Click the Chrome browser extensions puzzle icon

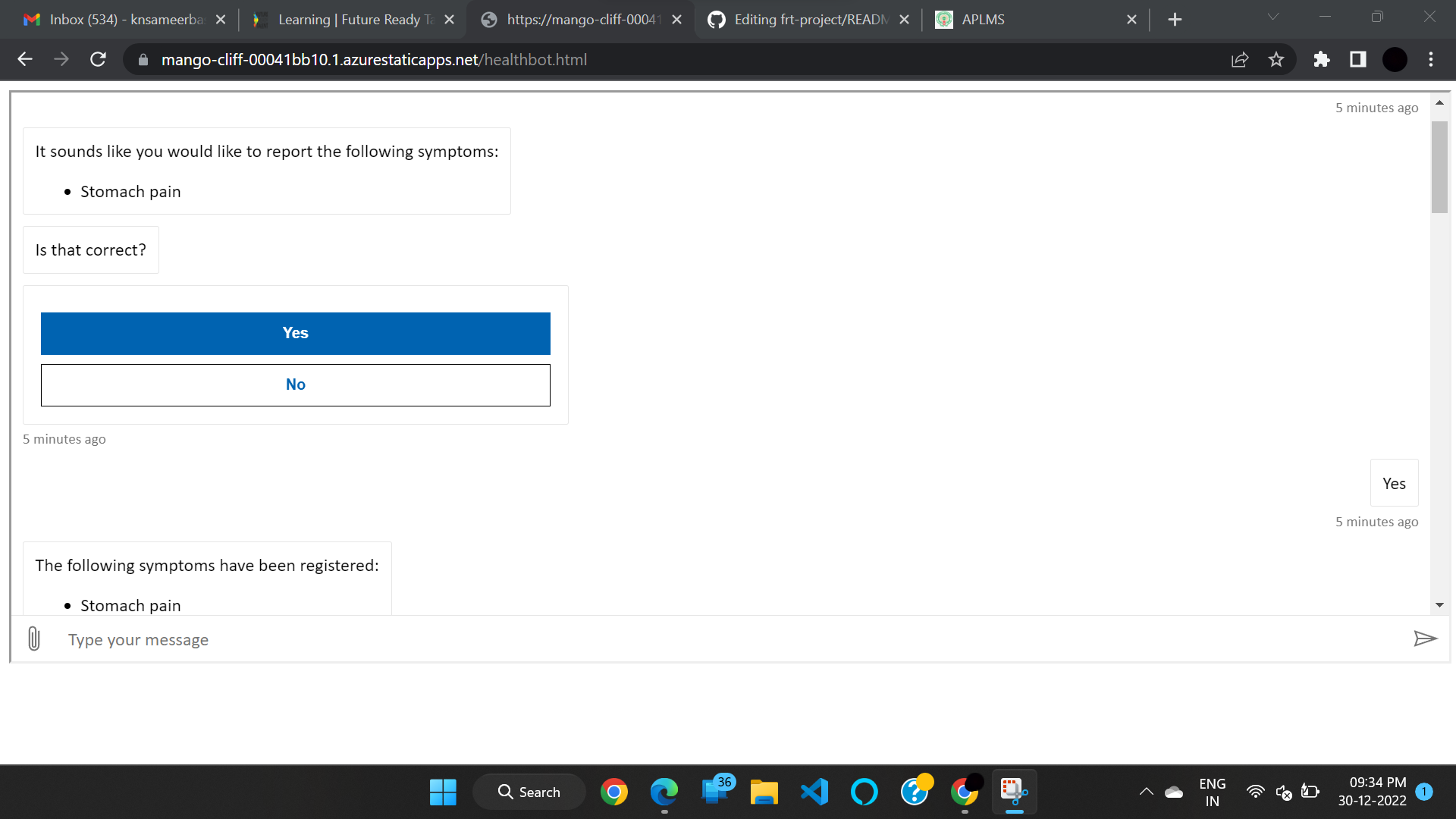pyautogui.click(x=1321, y=59)
